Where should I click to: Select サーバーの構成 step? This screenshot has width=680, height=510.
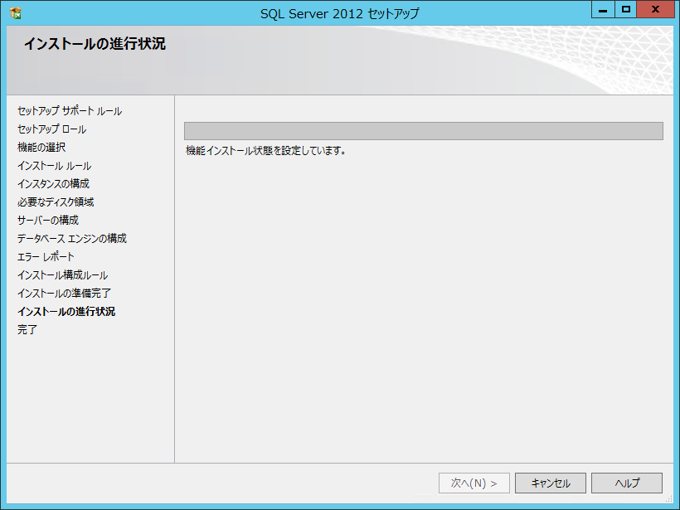[x=48, y=220]
